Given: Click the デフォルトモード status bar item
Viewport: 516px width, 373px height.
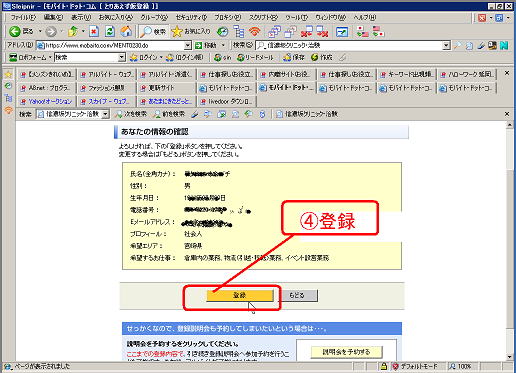Looking at the screenshot, I should [415, 367].
